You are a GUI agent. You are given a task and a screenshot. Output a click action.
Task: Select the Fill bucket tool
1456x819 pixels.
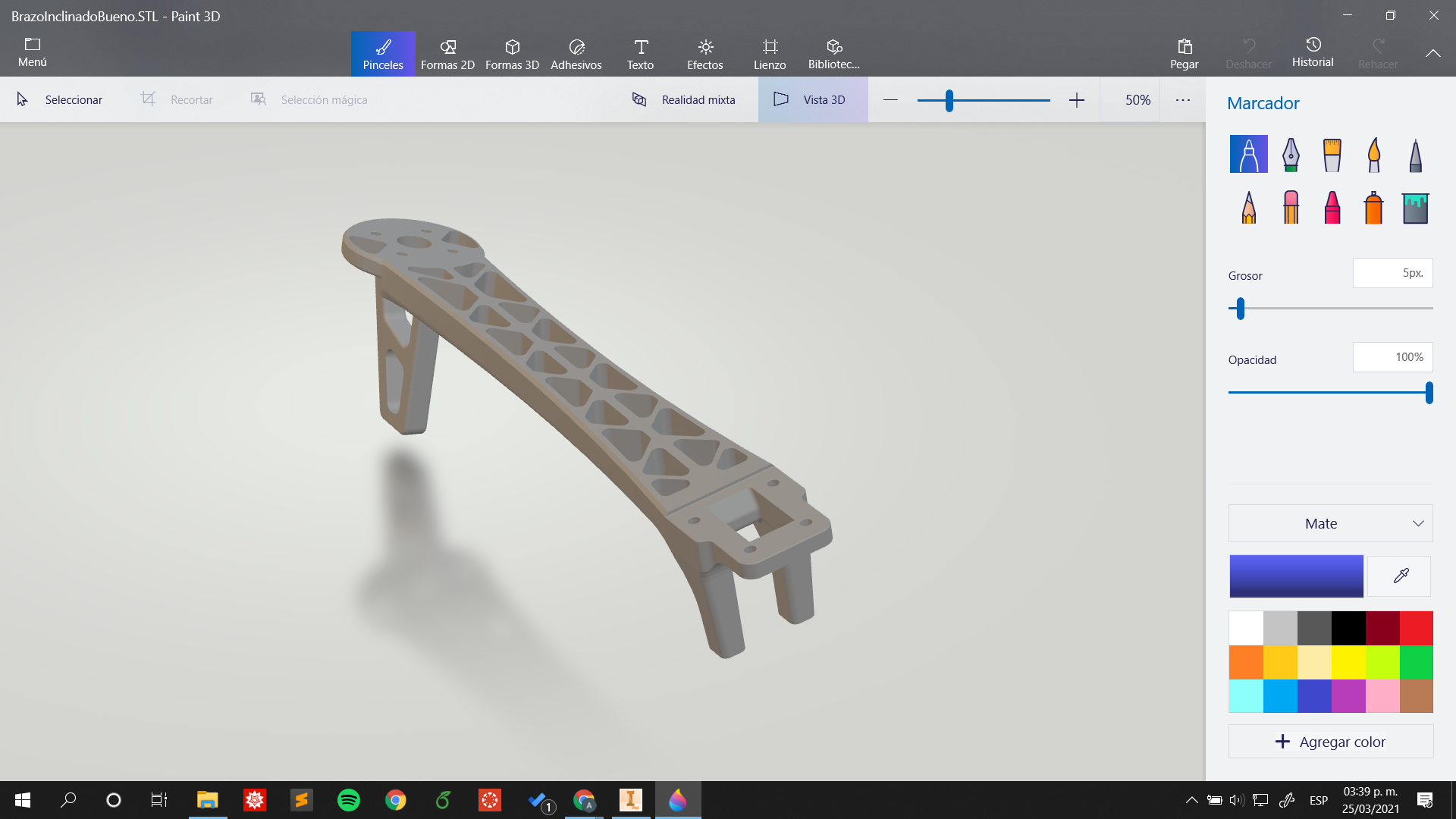[1415, 207]
